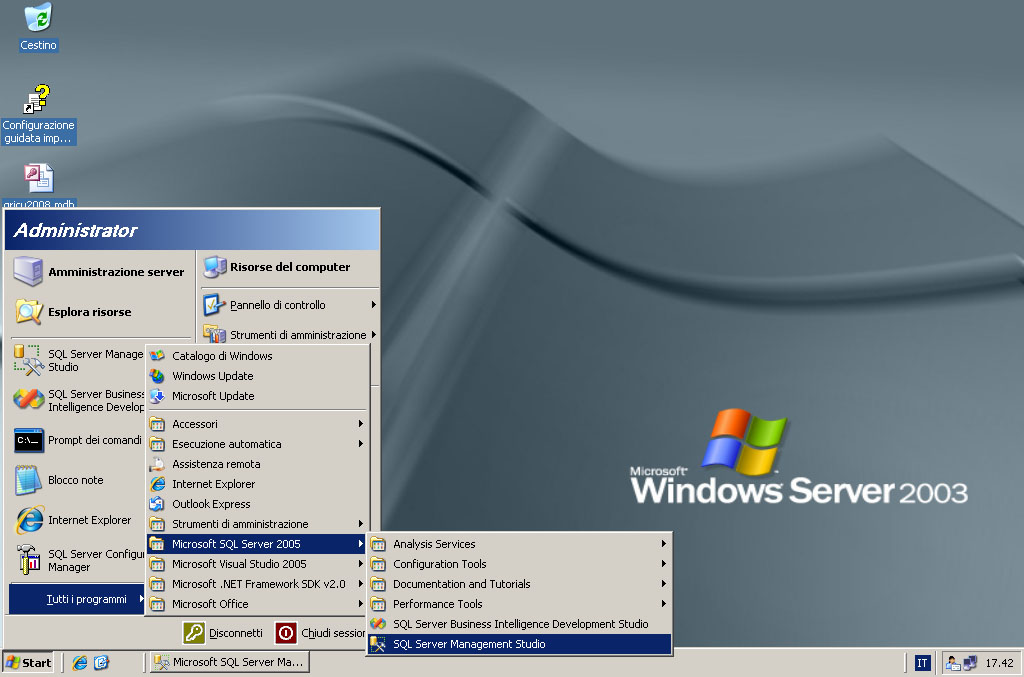This screenshot has height=677, width=1024.
Task: Click the Start button
Action: point(29,662)
